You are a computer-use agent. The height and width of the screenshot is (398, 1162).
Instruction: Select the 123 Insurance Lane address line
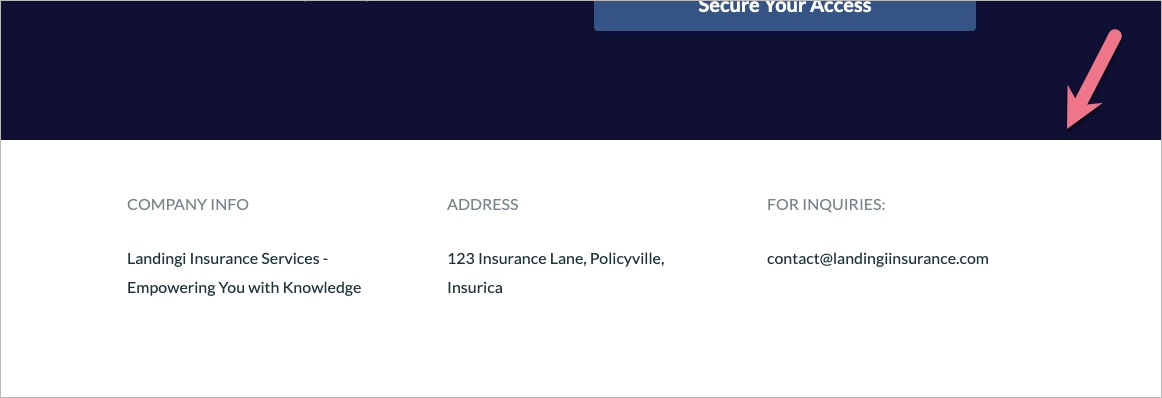click(x=556, y=259)
